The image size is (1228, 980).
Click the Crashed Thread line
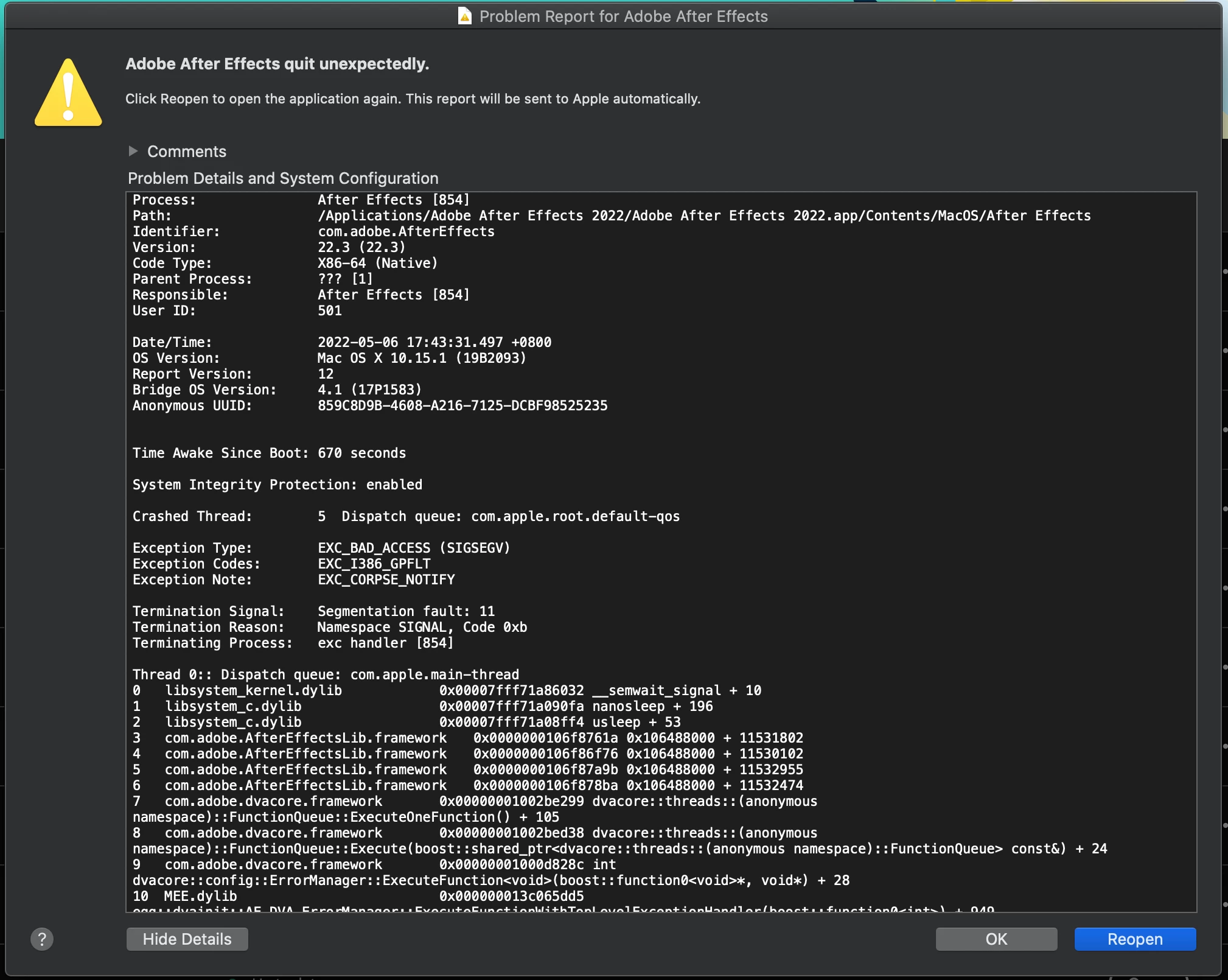click(x=405, y=516)
